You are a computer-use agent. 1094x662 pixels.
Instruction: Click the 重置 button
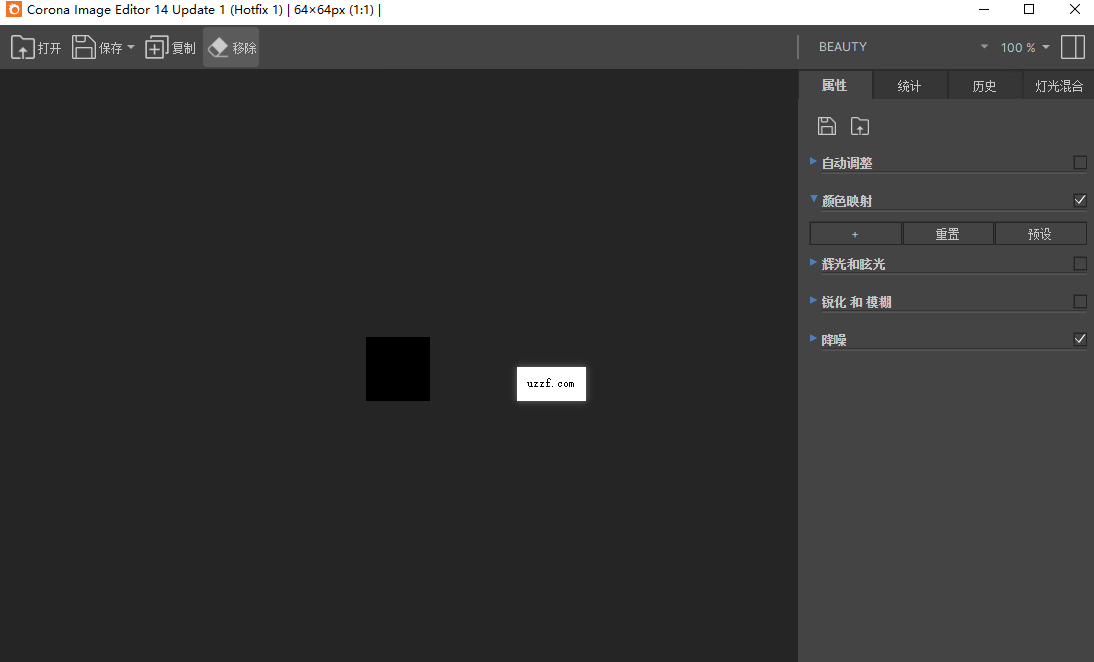pyautogui.click(x=948, y=234)
